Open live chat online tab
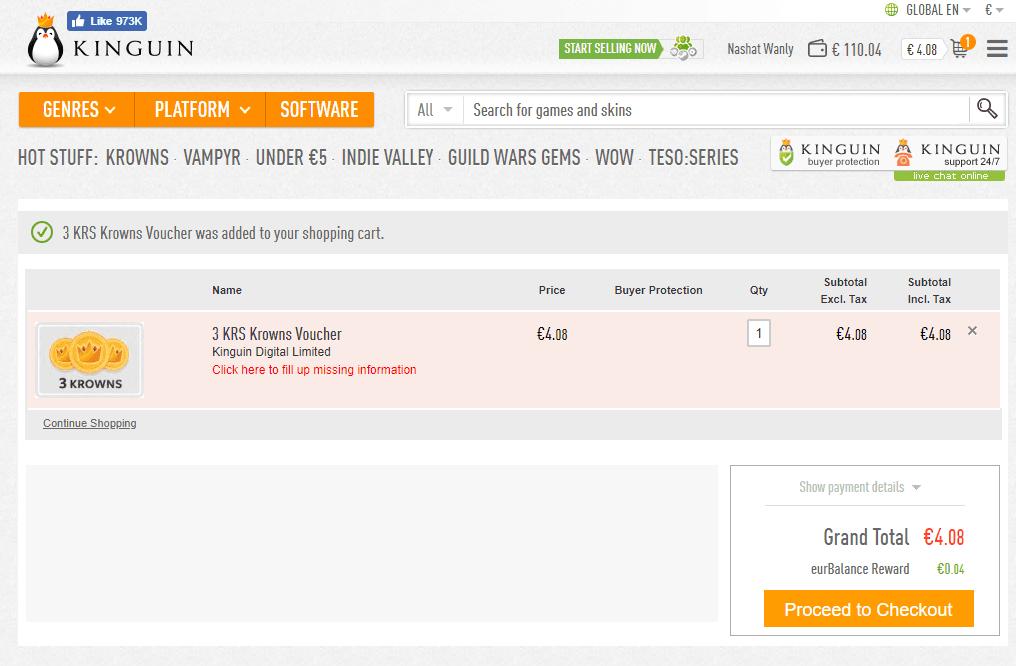Screen dimensions: 1016x666 950,176
